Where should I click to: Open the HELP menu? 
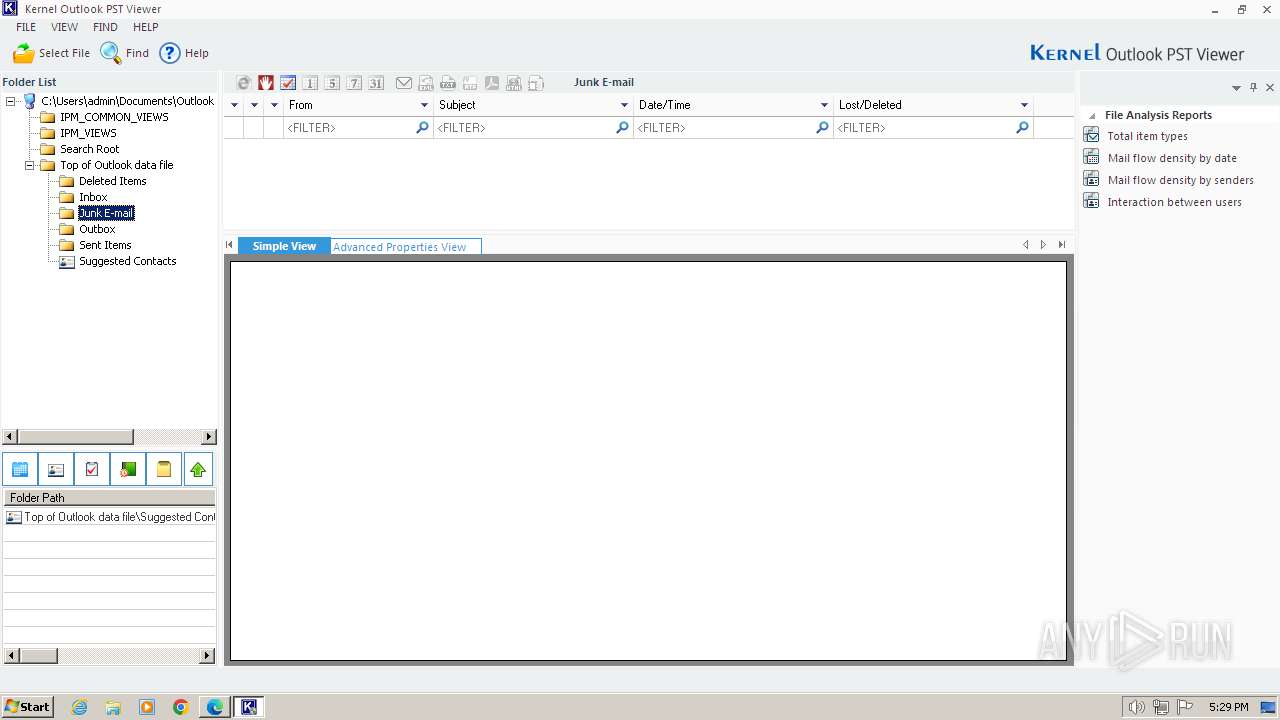[x=146, y=27]
